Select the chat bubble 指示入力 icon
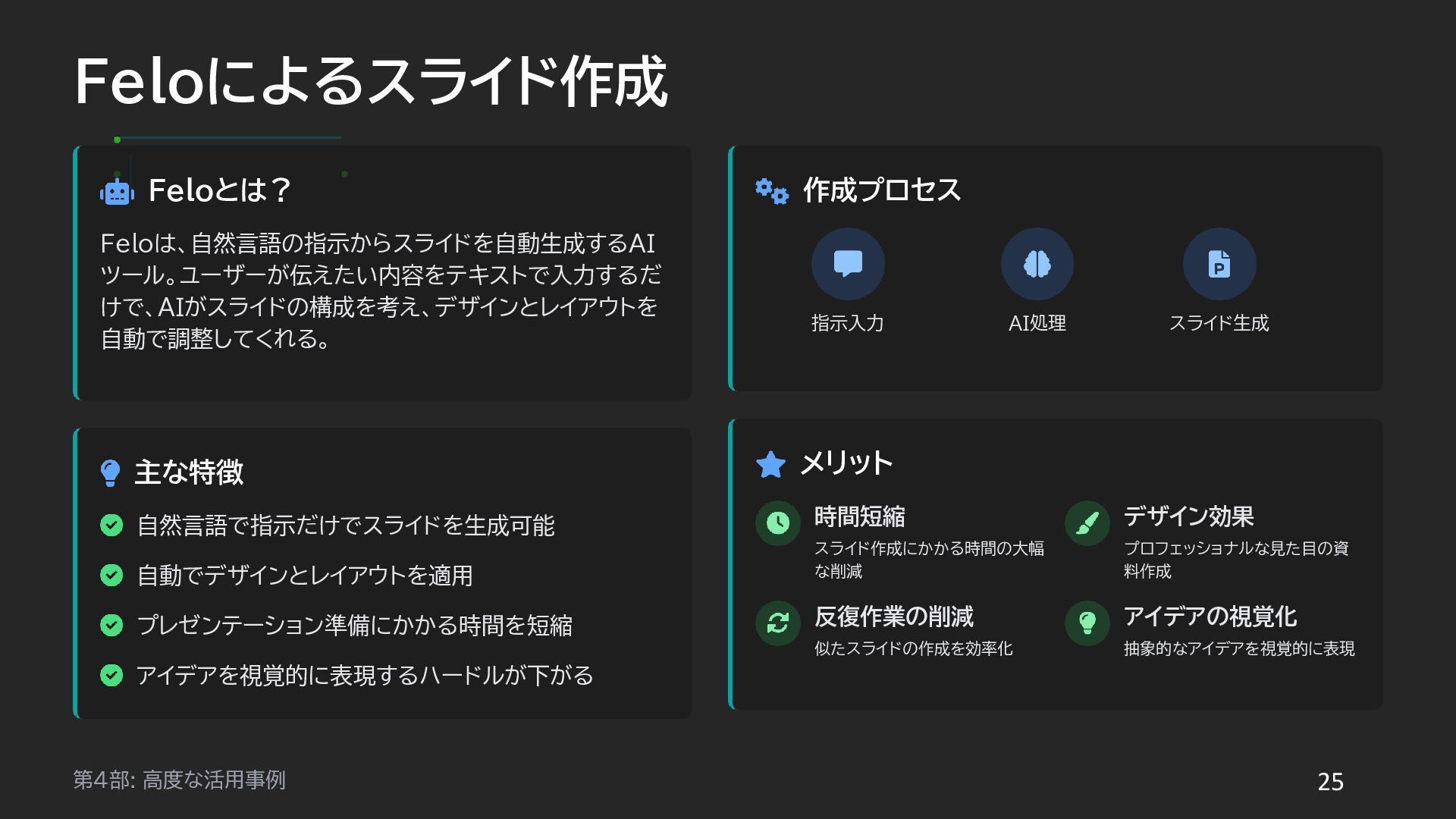This screenshot has height=819, width=1456. click(848, 264)
